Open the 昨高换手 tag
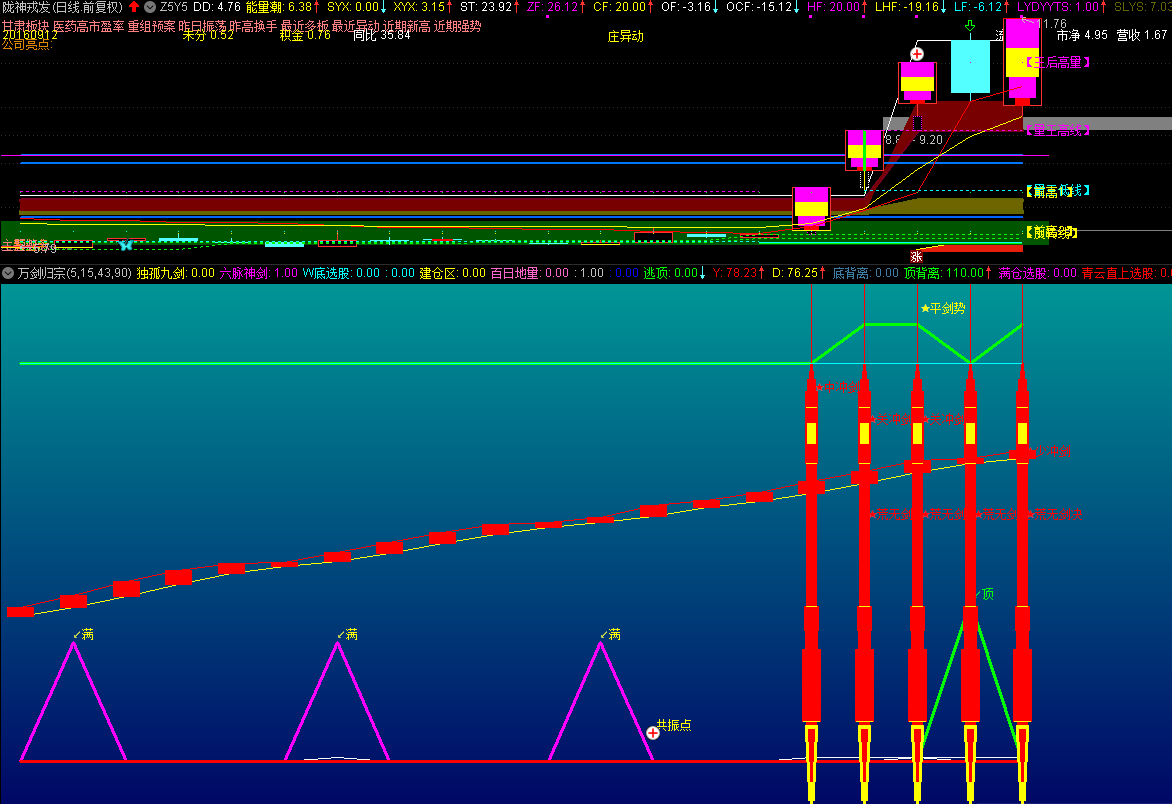The width and height of the screenshot is (1172, 804). click(x=253, y=26)
